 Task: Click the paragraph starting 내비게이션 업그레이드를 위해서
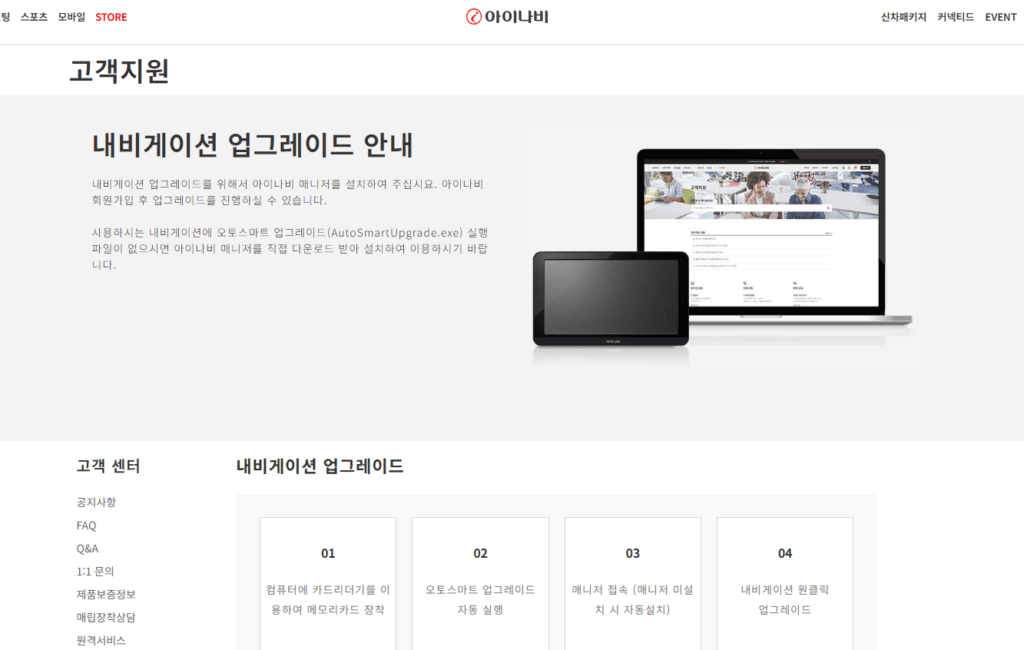click(287, 192)
